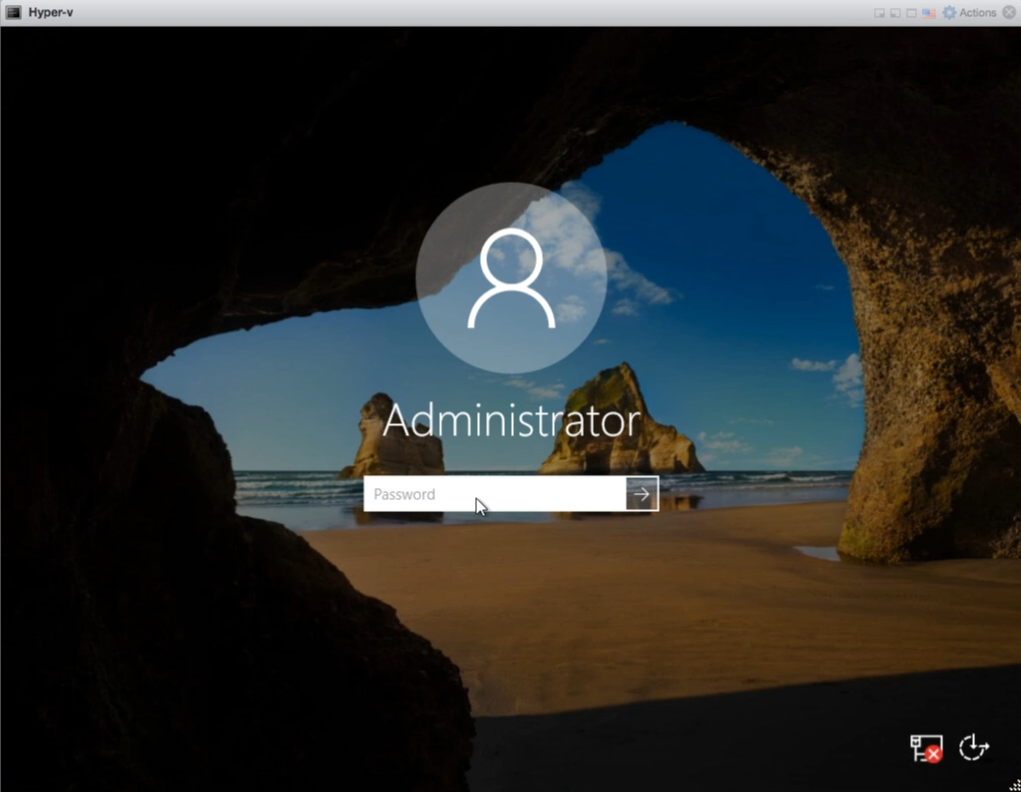
Task: Select the US flag keyboard layout icon
Action: click(x=929, y=13)
